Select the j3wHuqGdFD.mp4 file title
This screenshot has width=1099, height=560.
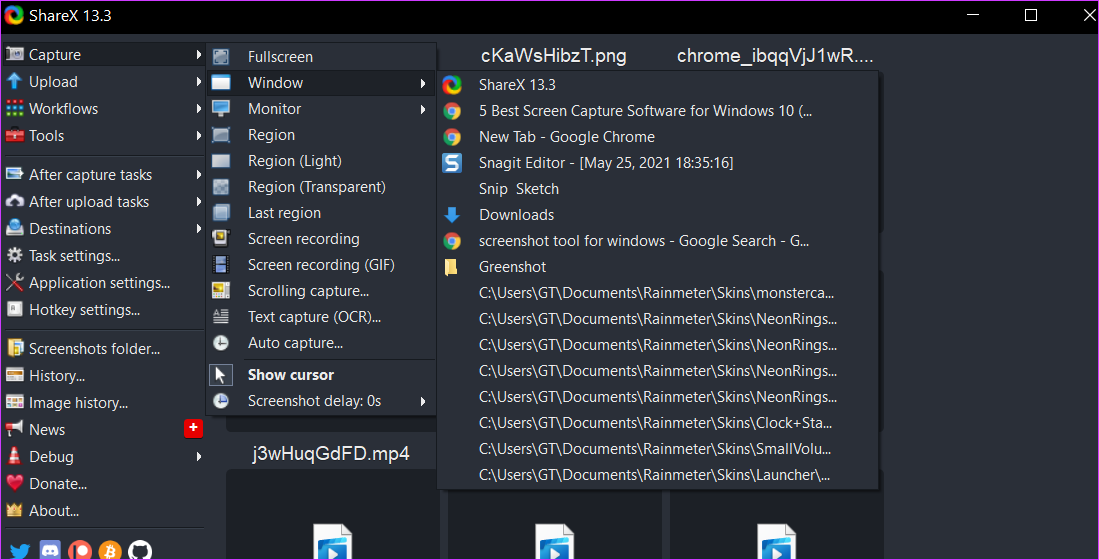(331, 453)
